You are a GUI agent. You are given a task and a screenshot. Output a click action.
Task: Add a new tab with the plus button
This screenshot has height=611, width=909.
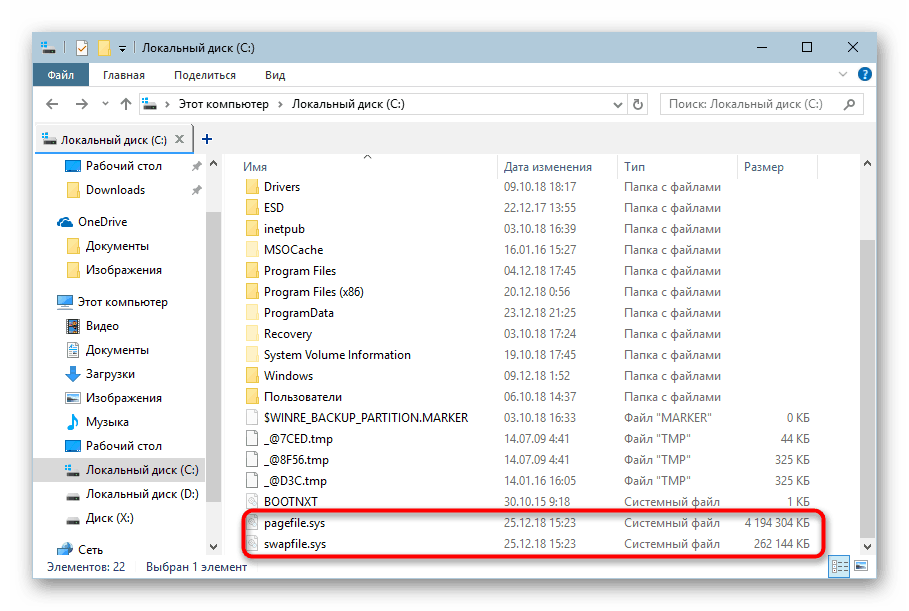point(207,139)
